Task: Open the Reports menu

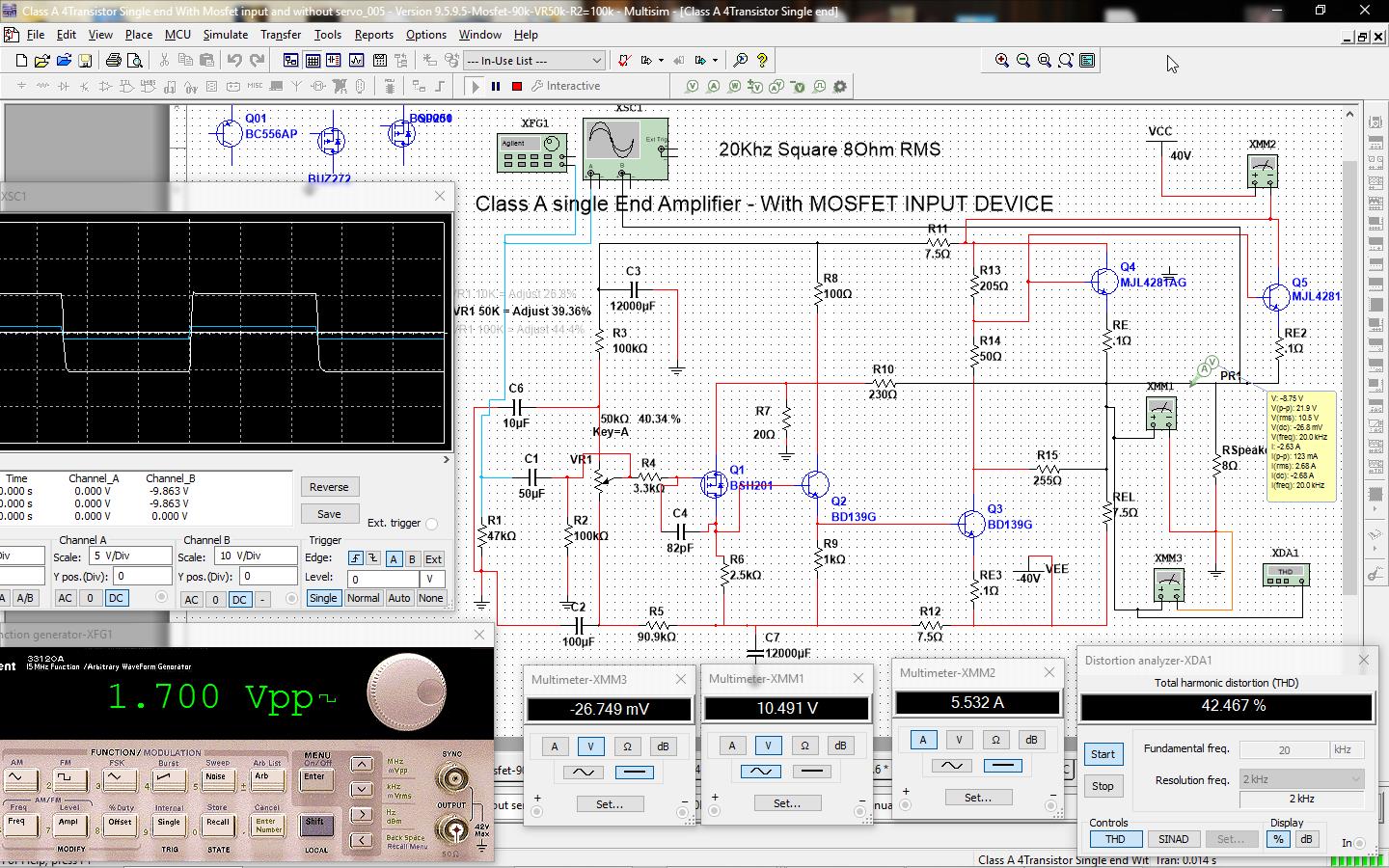Action: point(374,35)
